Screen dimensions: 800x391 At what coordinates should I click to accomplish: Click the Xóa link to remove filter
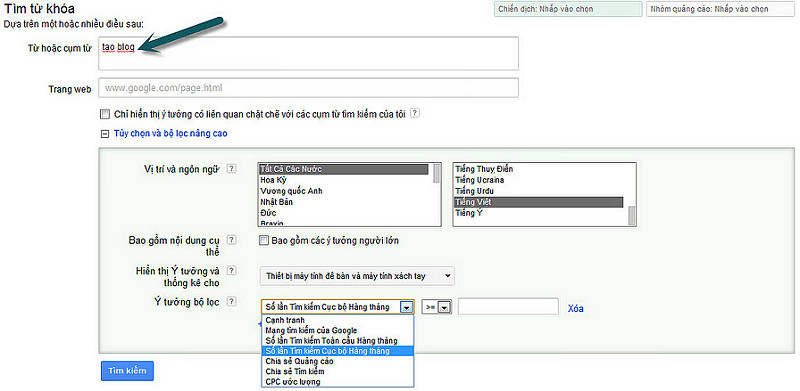576,309
